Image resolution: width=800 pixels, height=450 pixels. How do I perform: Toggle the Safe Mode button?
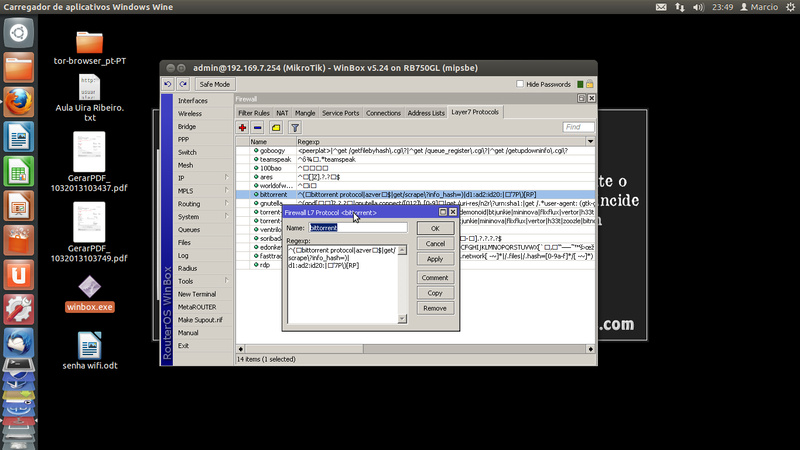(214, 85)
